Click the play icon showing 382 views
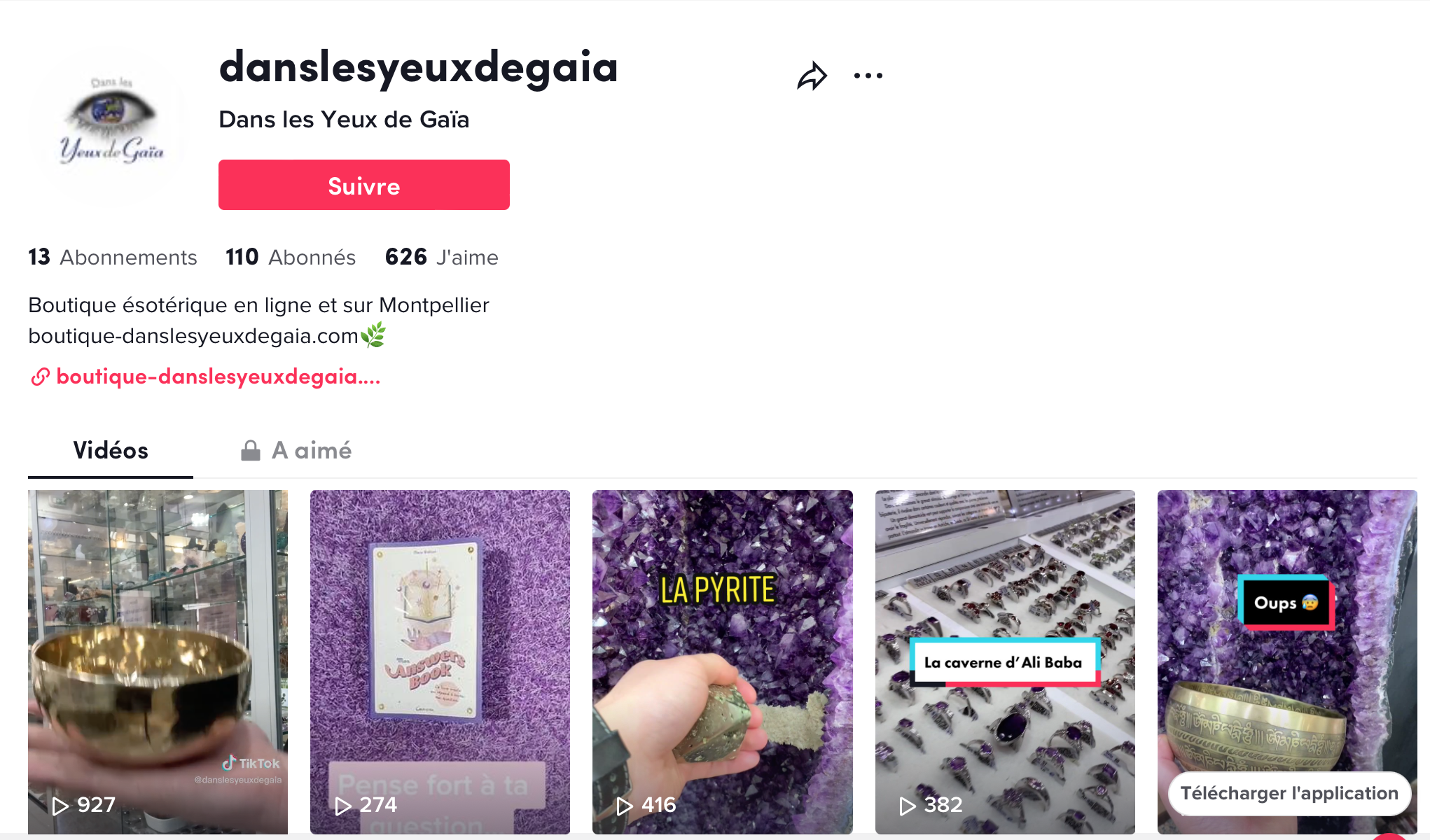The width and height of the screenshot is (1430, 840). coord(908,806)
